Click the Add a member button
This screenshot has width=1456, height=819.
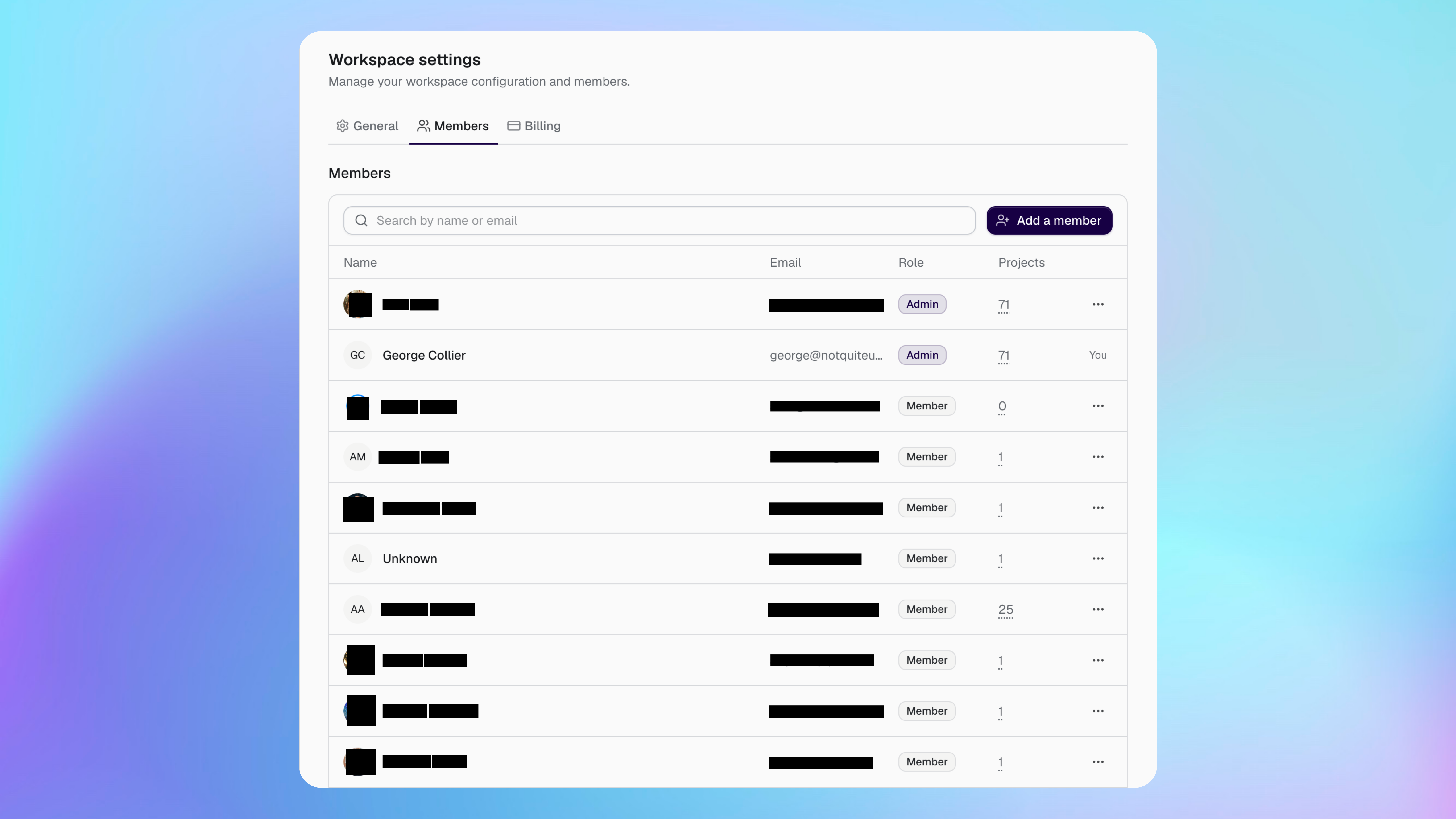pos(1049,220)
